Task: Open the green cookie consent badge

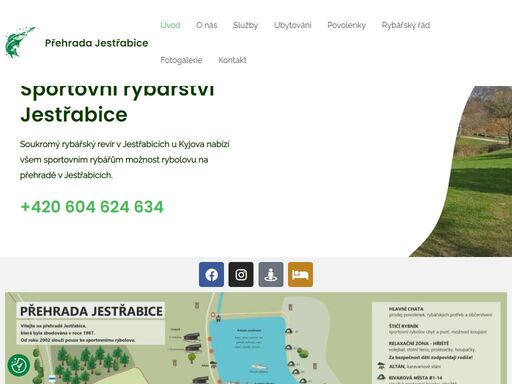Action: pos(19,365)
